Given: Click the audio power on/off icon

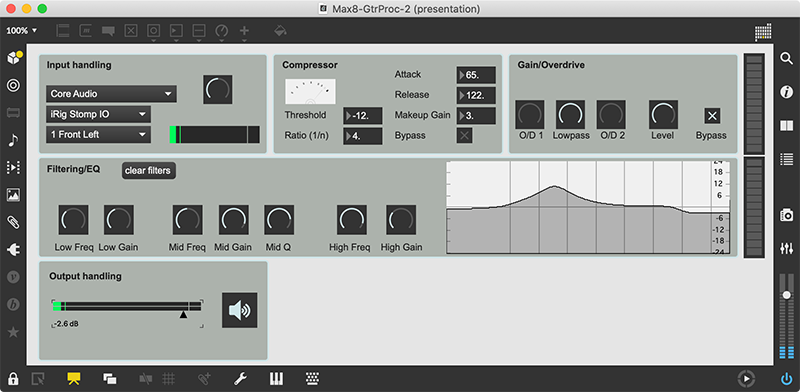Looking at the screenshot, I should 786,379.
